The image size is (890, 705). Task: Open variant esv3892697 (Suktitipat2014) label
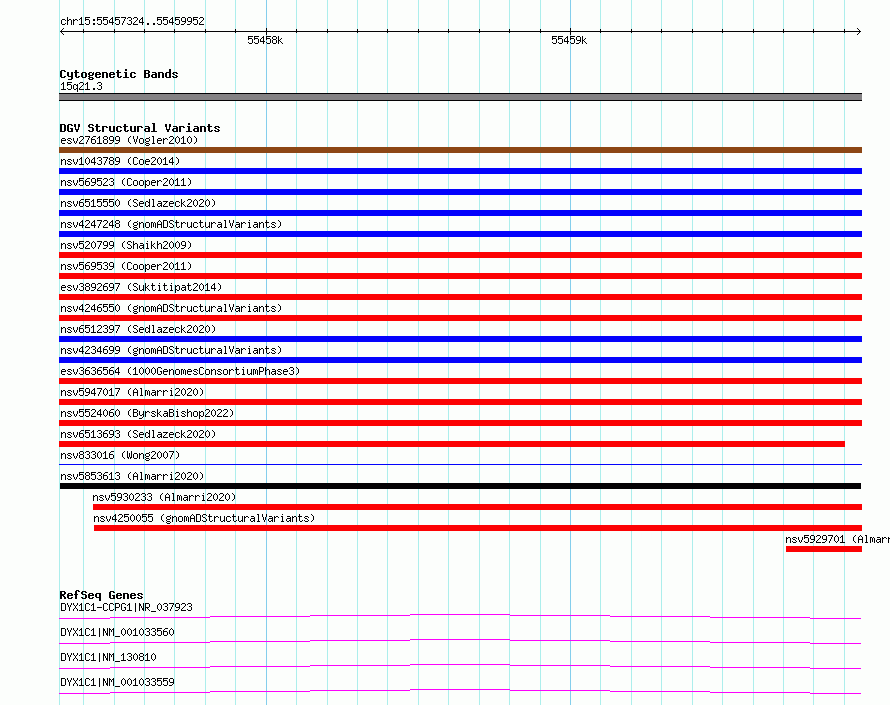pos(141,287)
